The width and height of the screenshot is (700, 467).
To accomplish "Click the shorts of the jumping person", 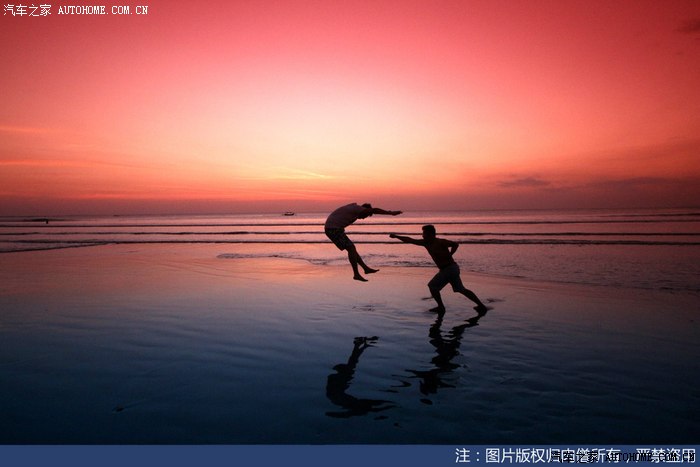I will tap(337, 237).
